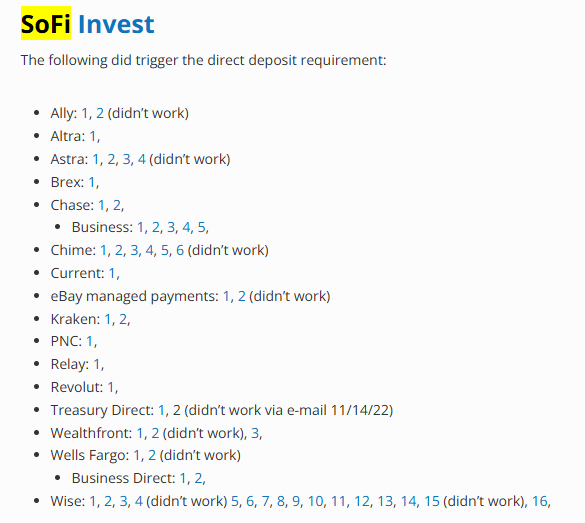Open Treasury Direct data point link 1
585x523 pixels.
(x=162, y=410)
